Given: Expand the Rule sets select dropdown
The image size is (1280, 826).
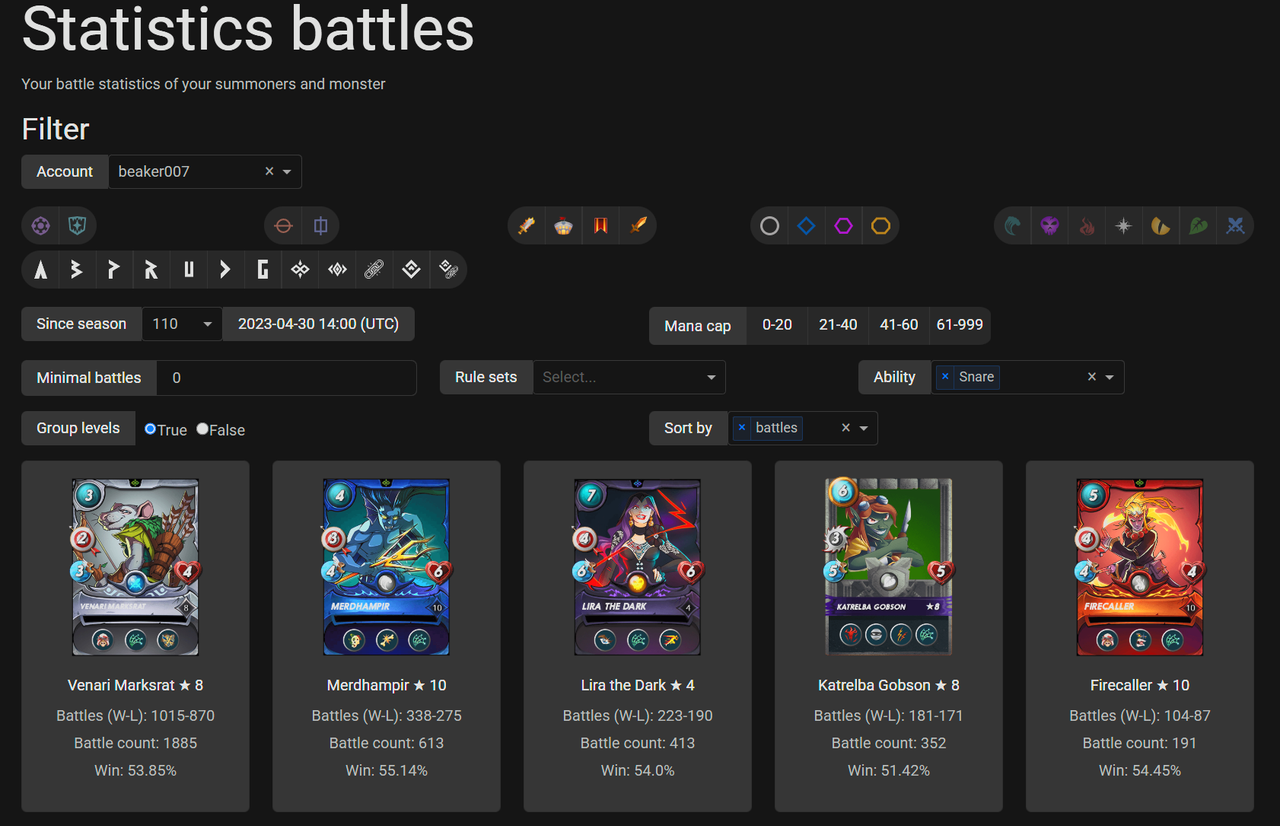Looking at the screenshot, I should pyautogui.click(x=629, y=377).
